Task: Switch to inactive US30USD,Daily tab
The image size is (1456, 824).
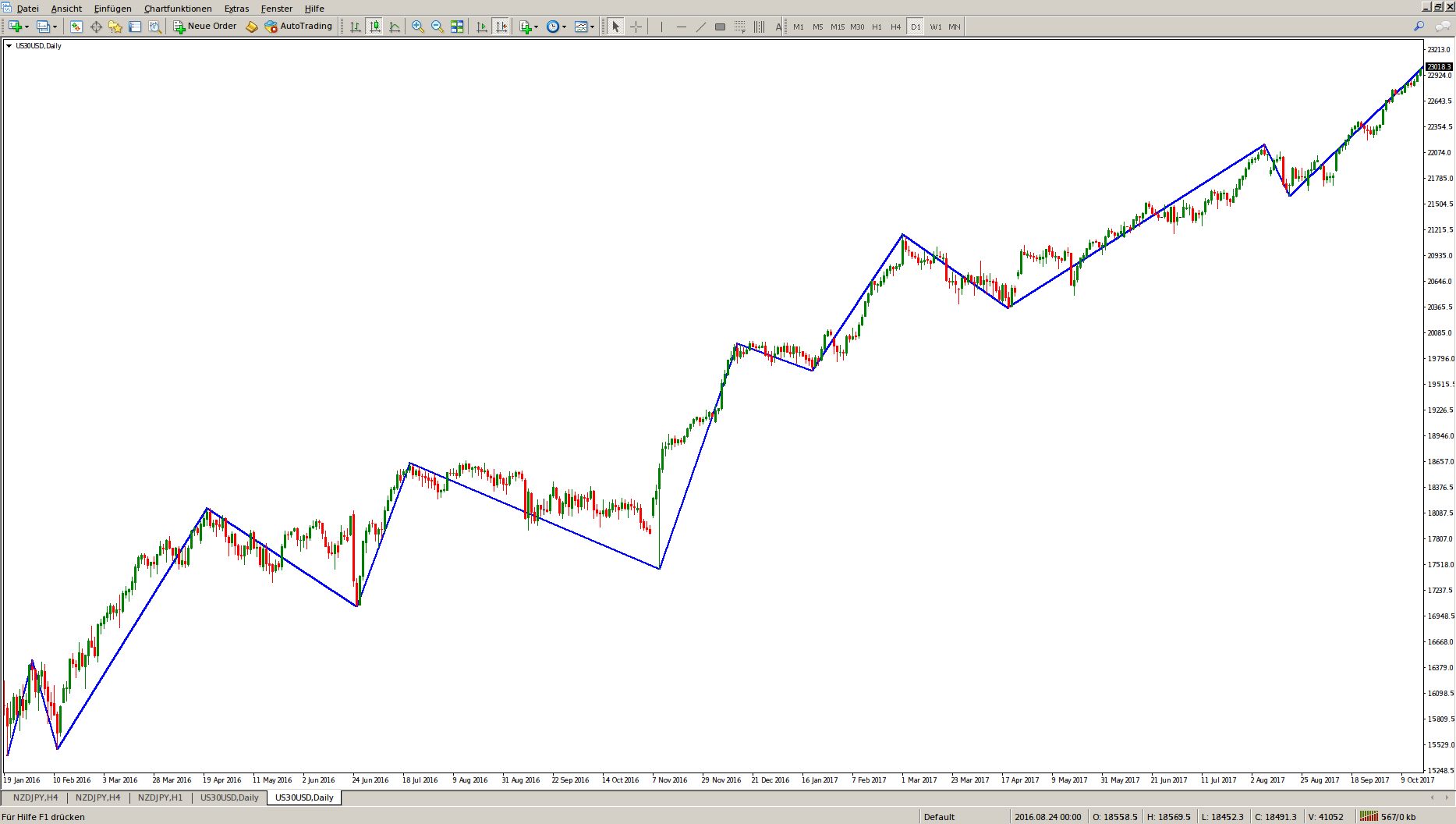Action: click(229, 797)
